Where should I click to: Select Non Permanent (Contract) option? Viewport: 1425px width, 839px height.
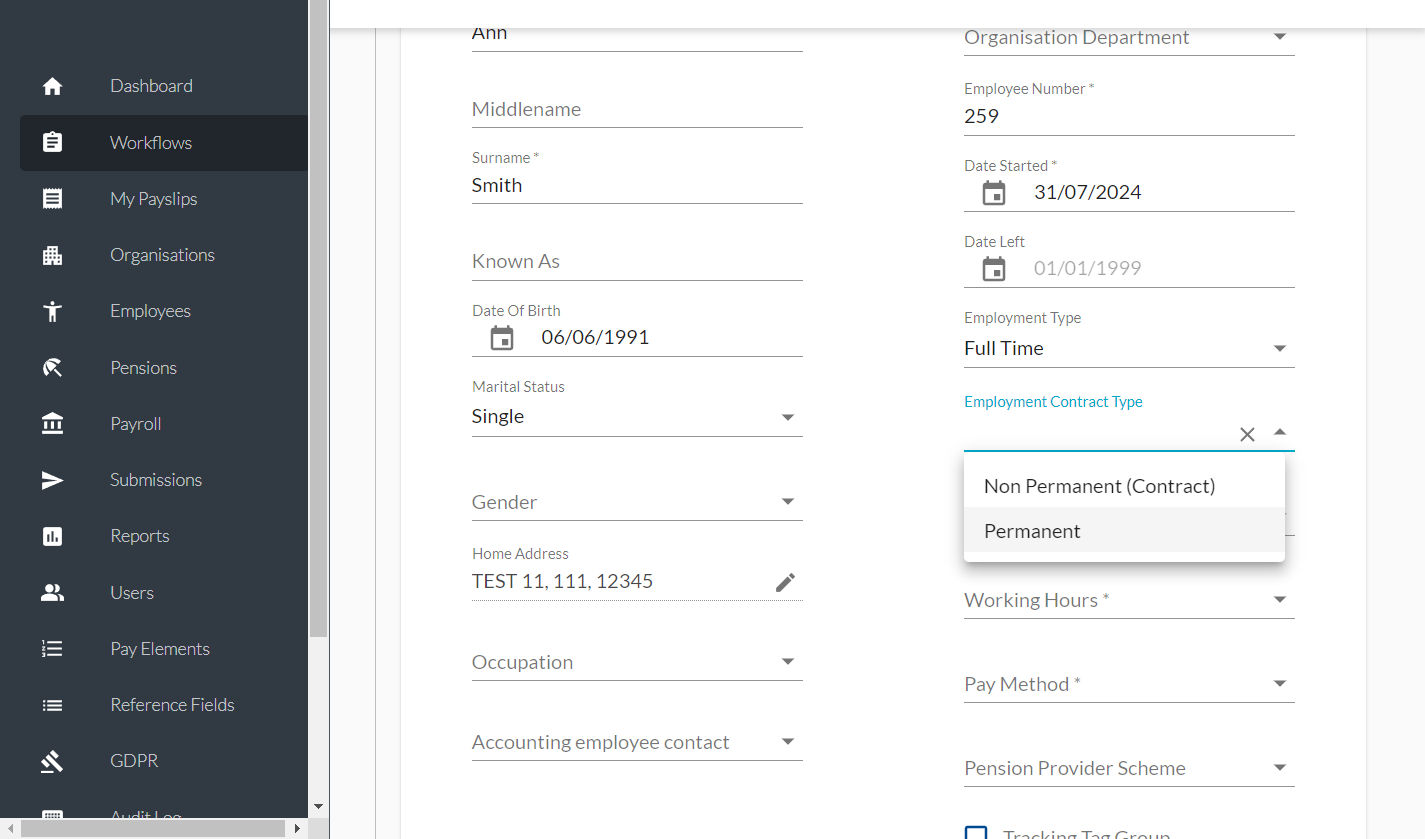coord(1124,485)
